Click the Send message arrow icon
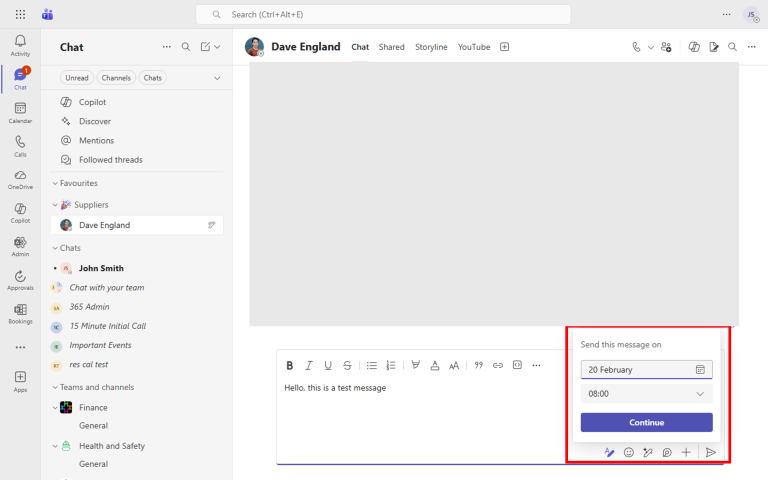The height and width of the screenshot is (480, 768). tap(711, 452)
